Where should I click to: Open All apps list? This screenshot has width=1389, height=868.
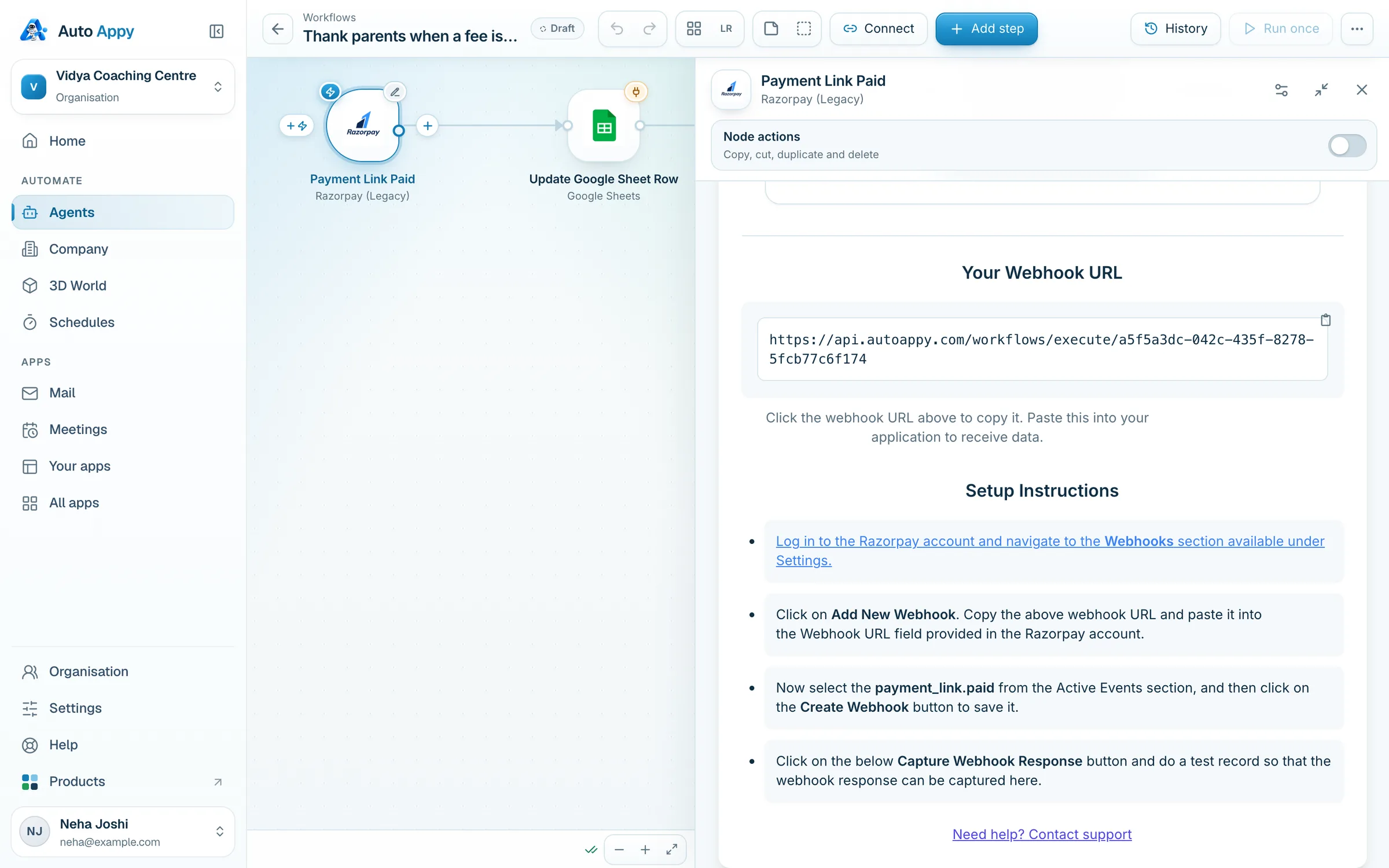coord(123,503)
